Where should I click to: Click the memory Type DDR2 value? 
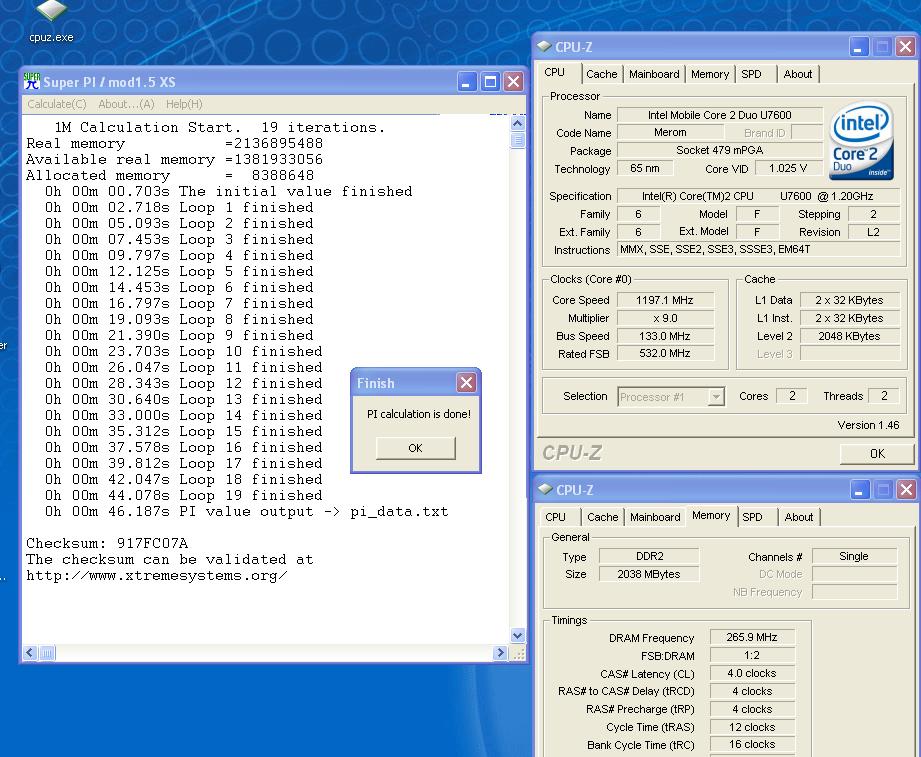coord(650,556)
